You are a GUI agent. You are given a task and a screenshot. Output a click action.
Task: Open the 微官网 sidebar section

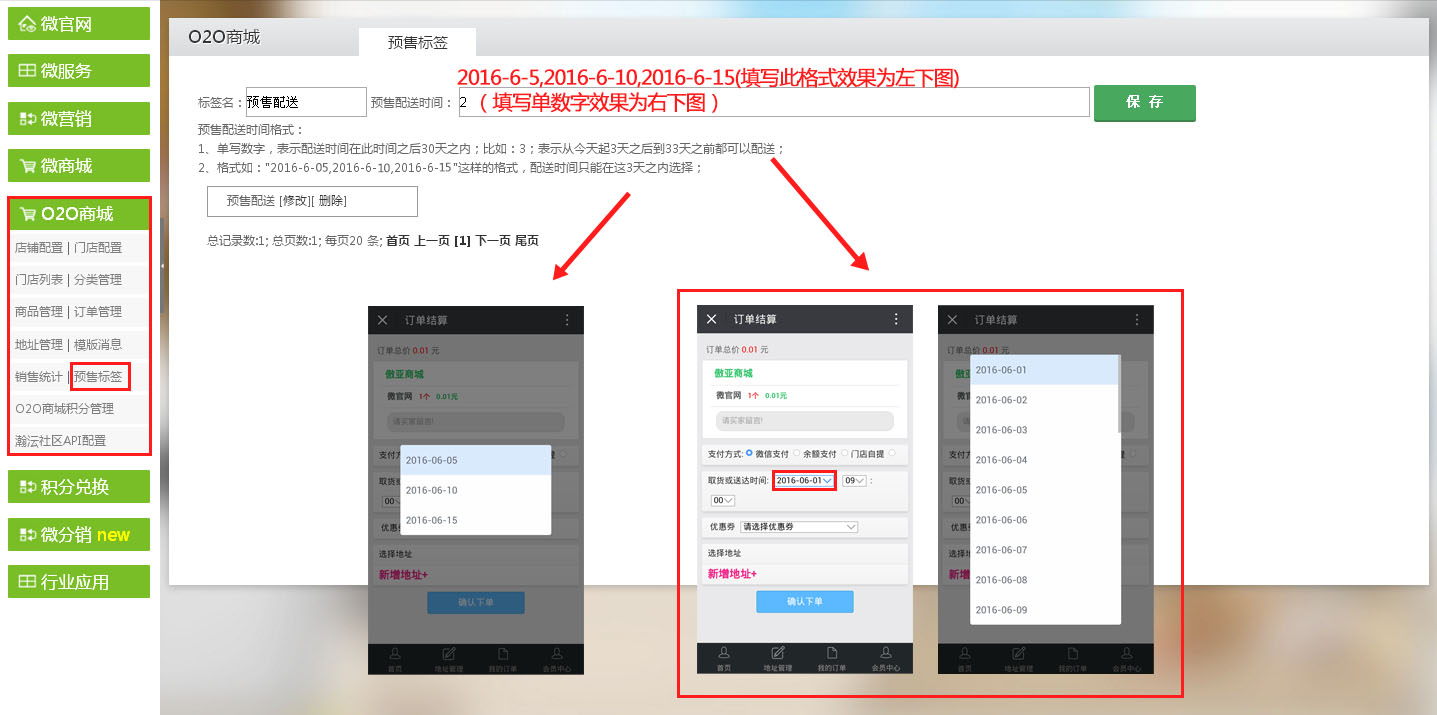click(x=79, y=24)
